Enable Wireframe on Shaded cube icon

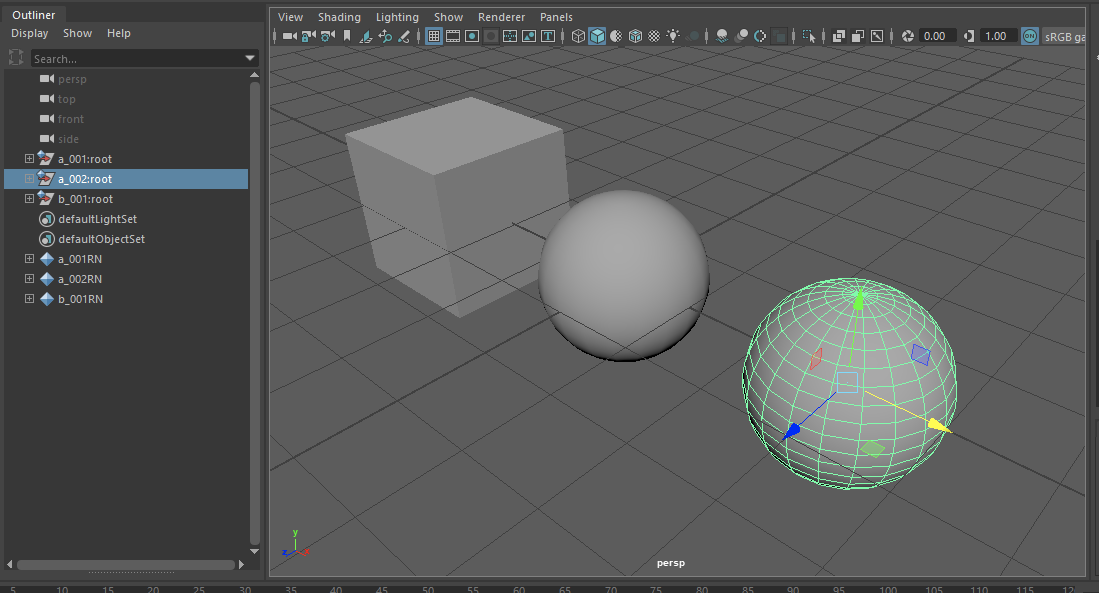coord(635,36)
